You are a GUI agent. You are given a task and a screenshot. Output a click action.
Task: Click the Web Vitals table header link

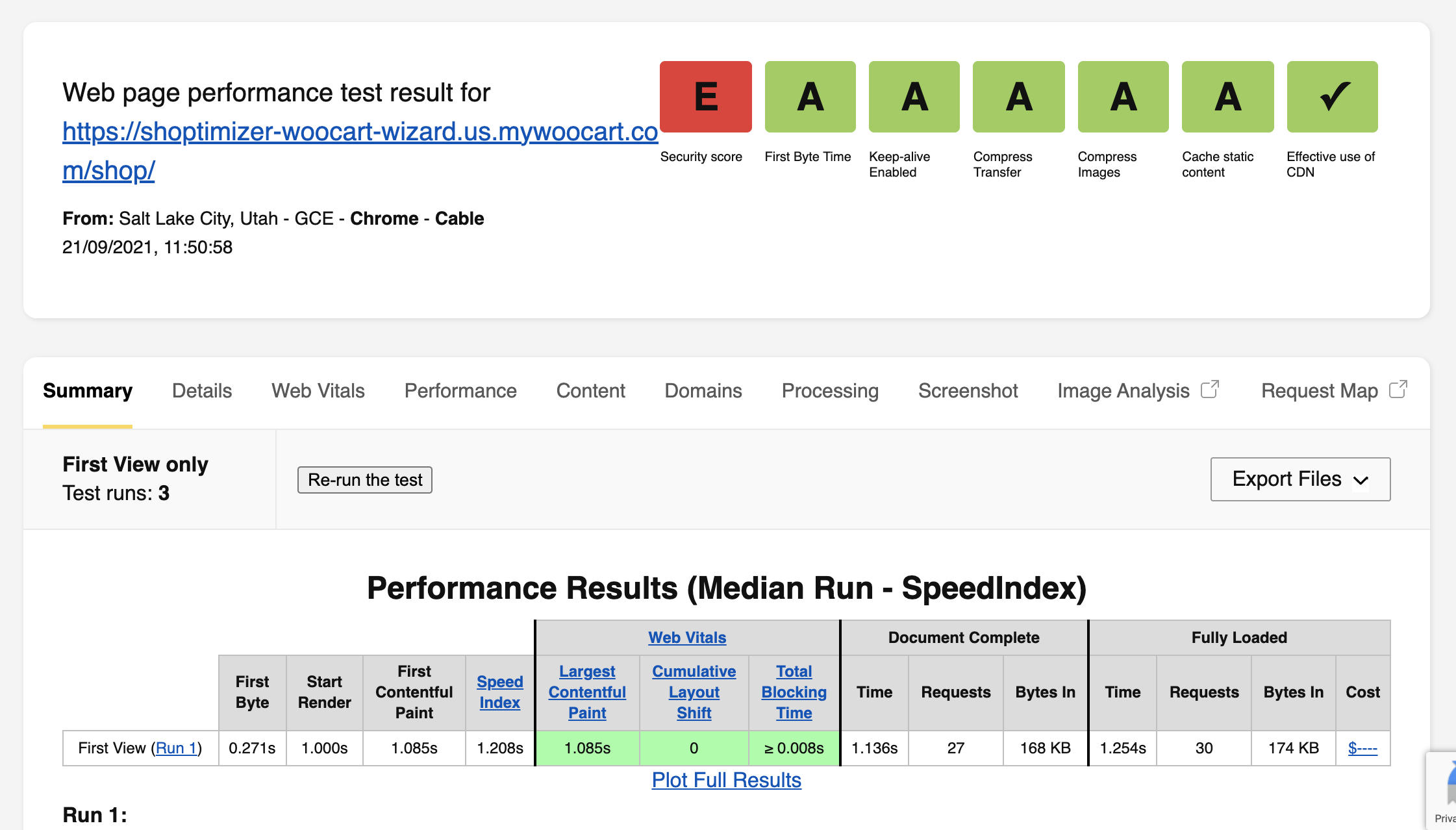click(687, 638)
